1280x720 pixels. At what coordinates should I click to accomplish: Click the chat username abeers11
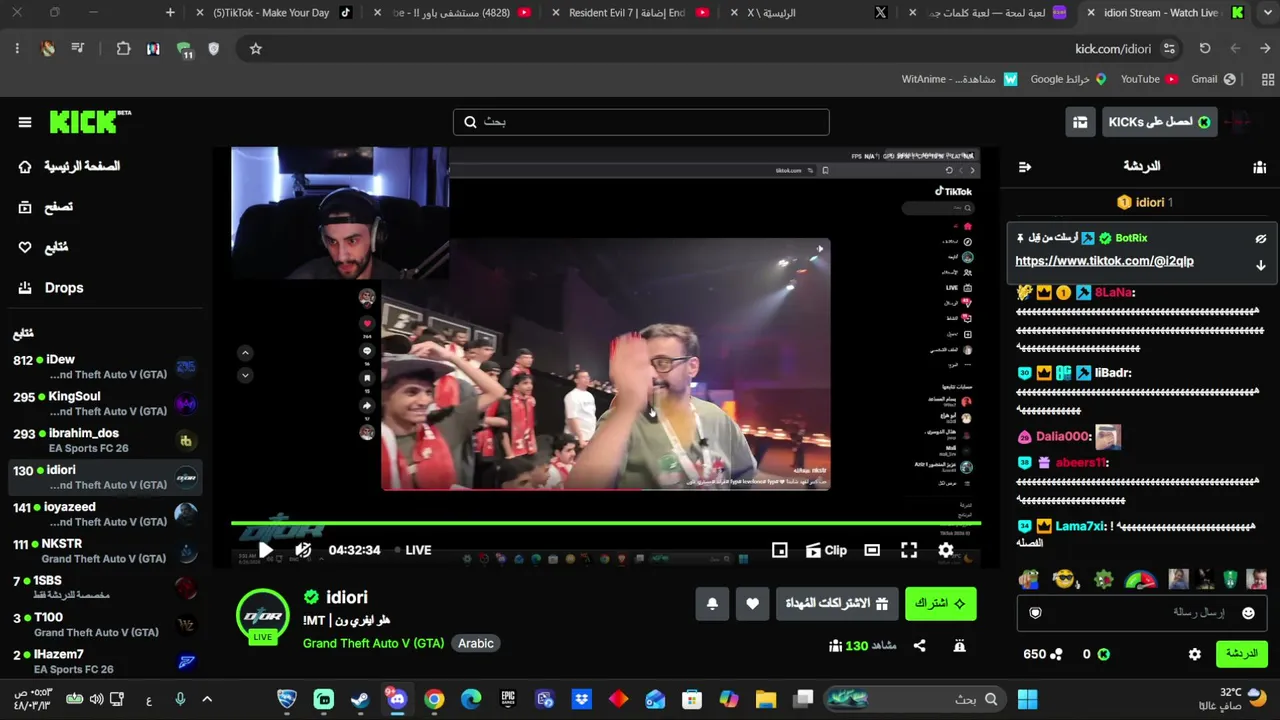1081,463
